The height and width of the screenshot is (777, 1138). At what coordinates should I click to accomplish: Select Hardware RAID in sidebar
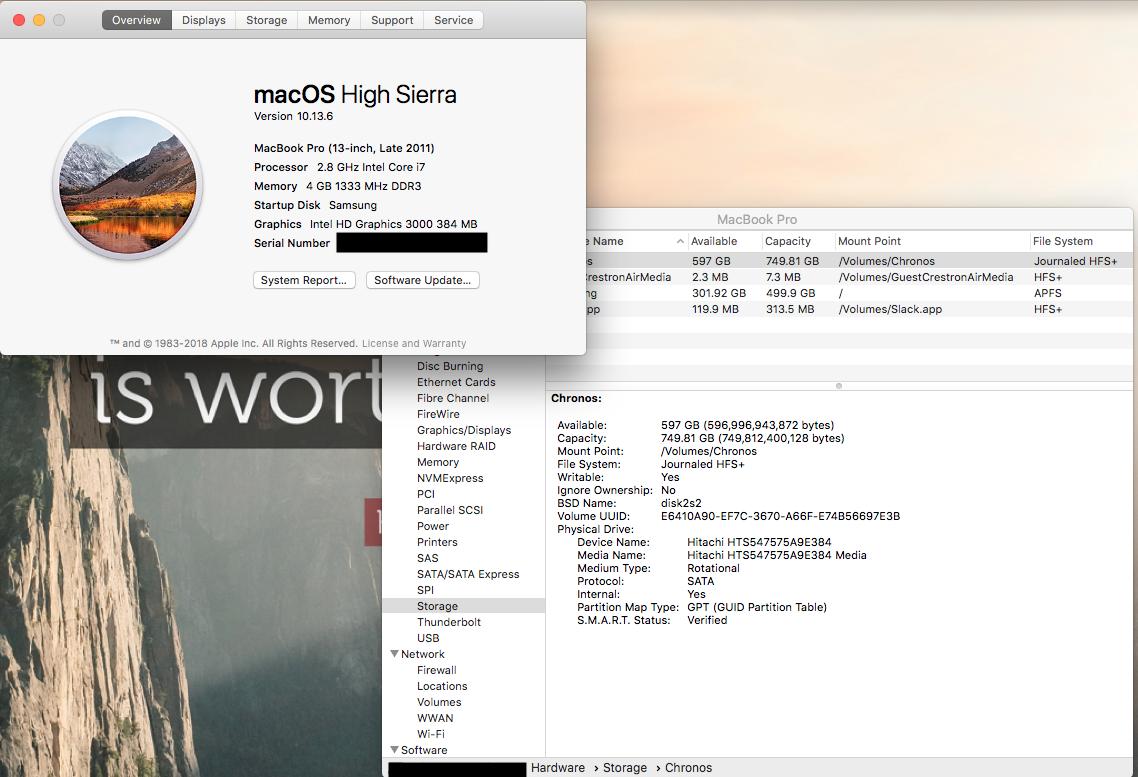[456, 445]
